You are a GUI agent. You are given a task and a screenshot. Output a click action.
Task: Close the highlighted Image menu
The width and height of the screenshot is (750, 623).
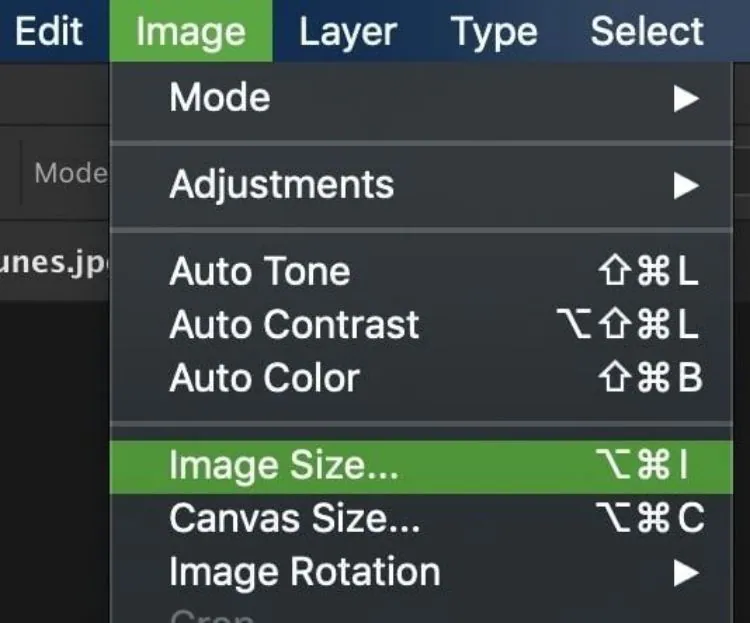click(190, 31)
